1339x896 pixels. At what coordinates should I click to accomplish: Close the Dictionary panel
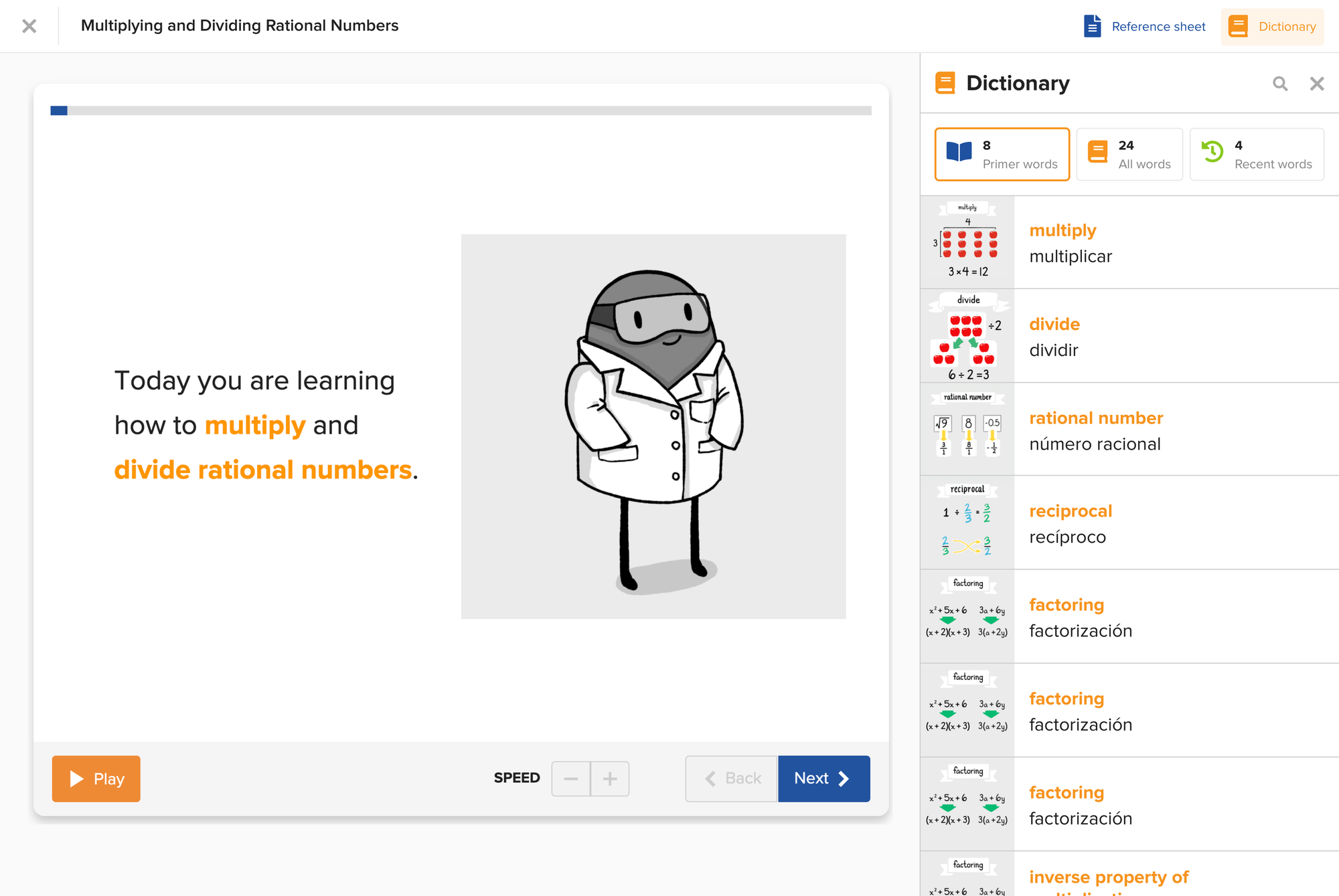pyautogui.click(x=1316, y=84)
